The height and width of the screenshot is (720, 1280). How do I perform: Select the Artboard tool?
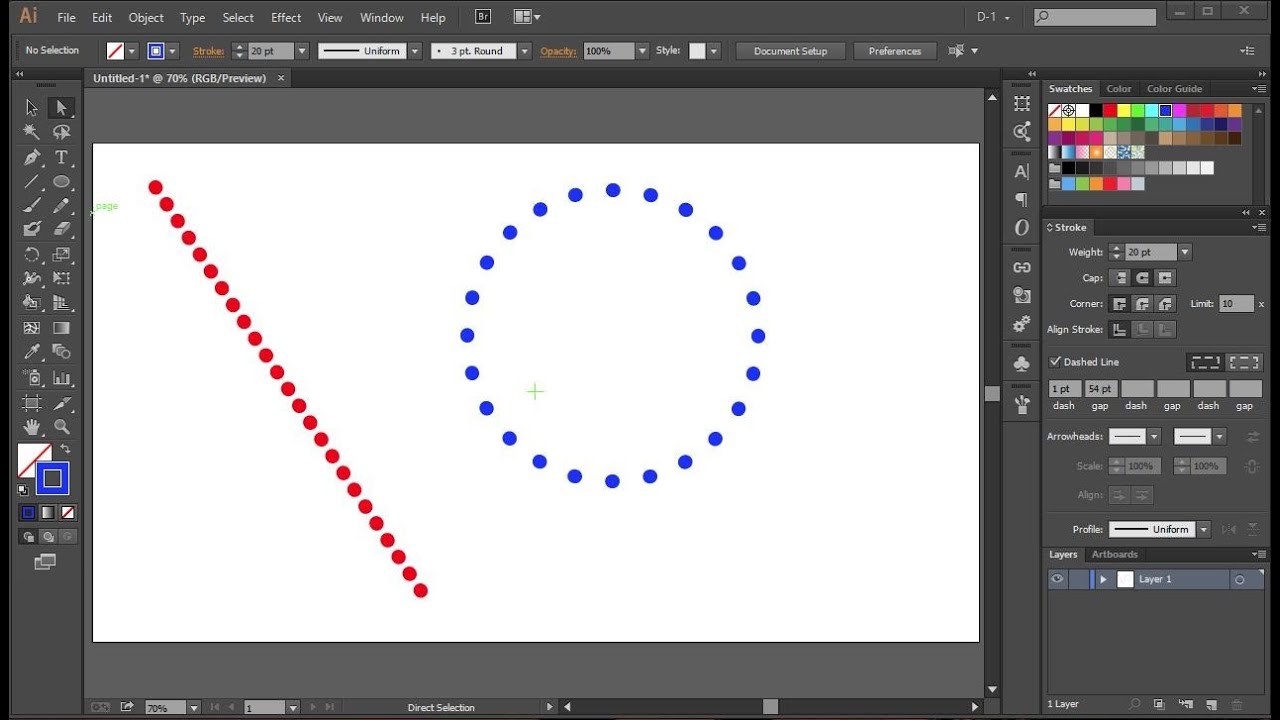click(32, 403)
